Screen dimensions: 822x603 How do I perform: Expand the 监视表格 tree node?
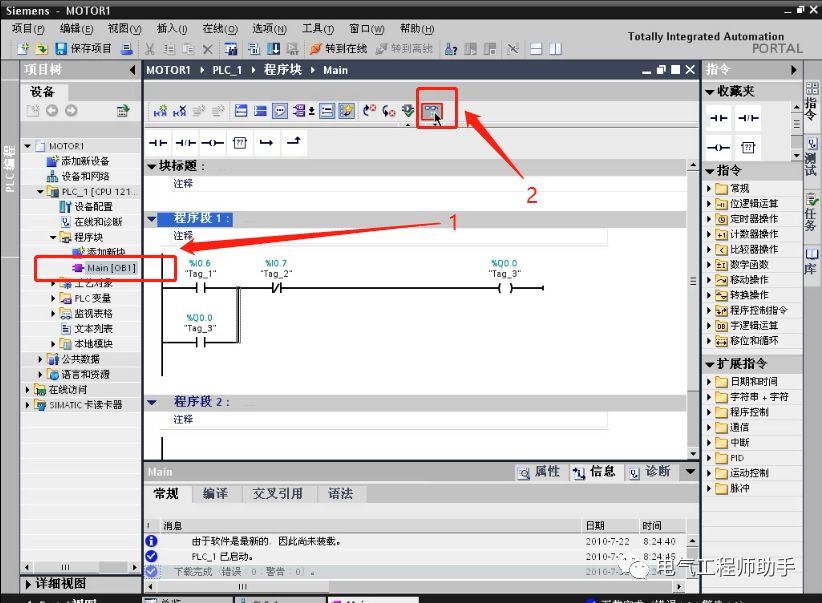(53, 314)
